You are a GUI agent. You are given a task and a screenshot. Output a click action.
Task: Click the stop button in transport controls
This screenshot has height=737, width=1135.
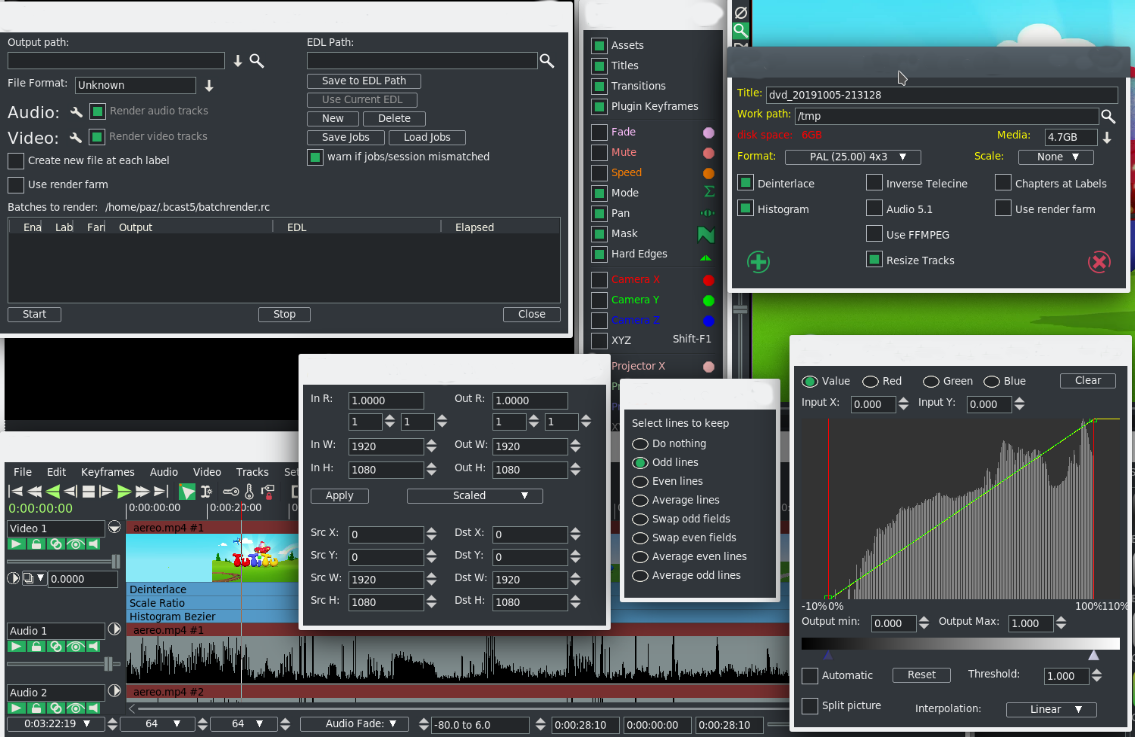click(88, 491)
